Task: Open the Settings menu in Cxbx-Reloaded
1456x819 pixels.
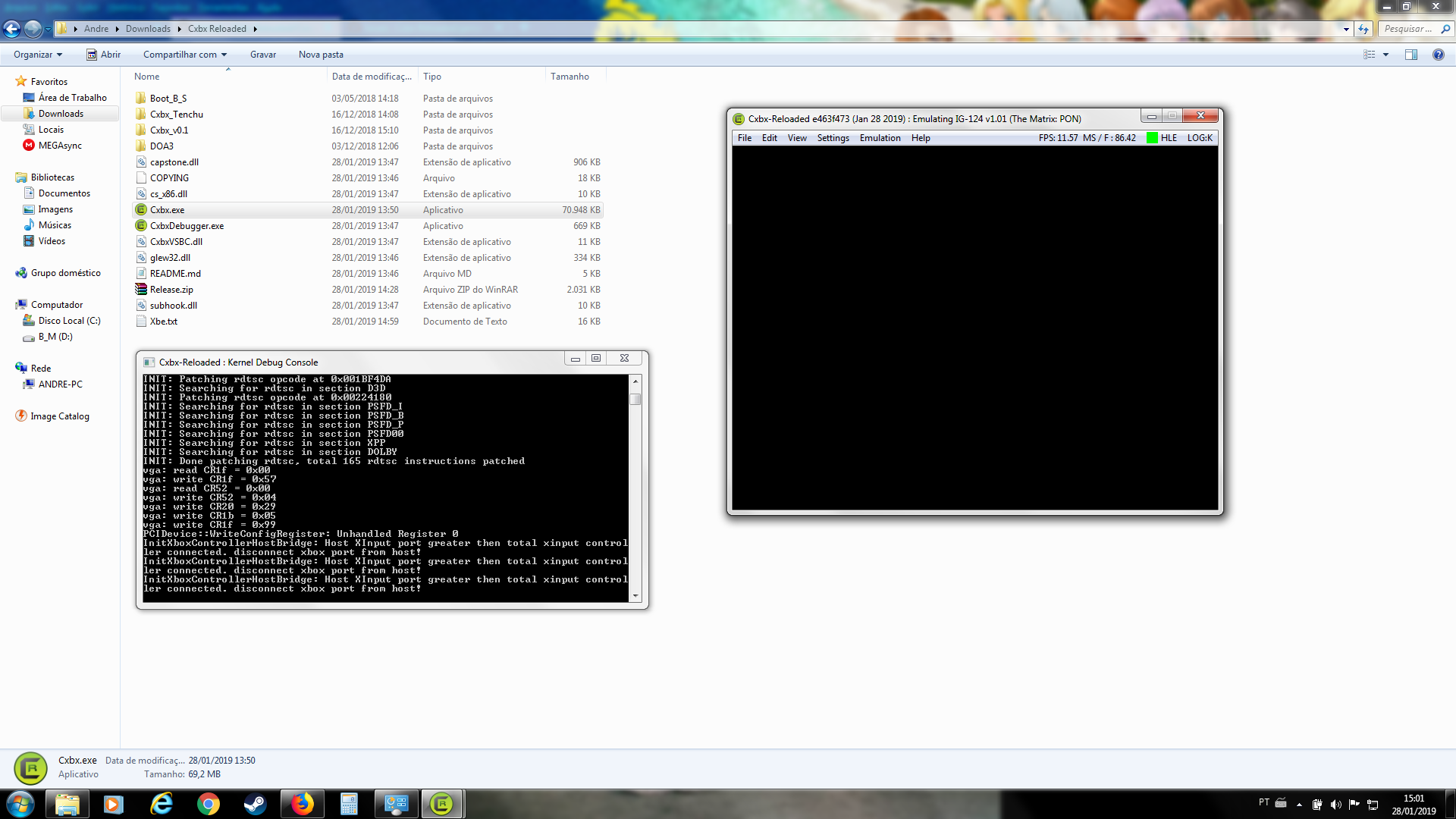Action: click(833, 138)
